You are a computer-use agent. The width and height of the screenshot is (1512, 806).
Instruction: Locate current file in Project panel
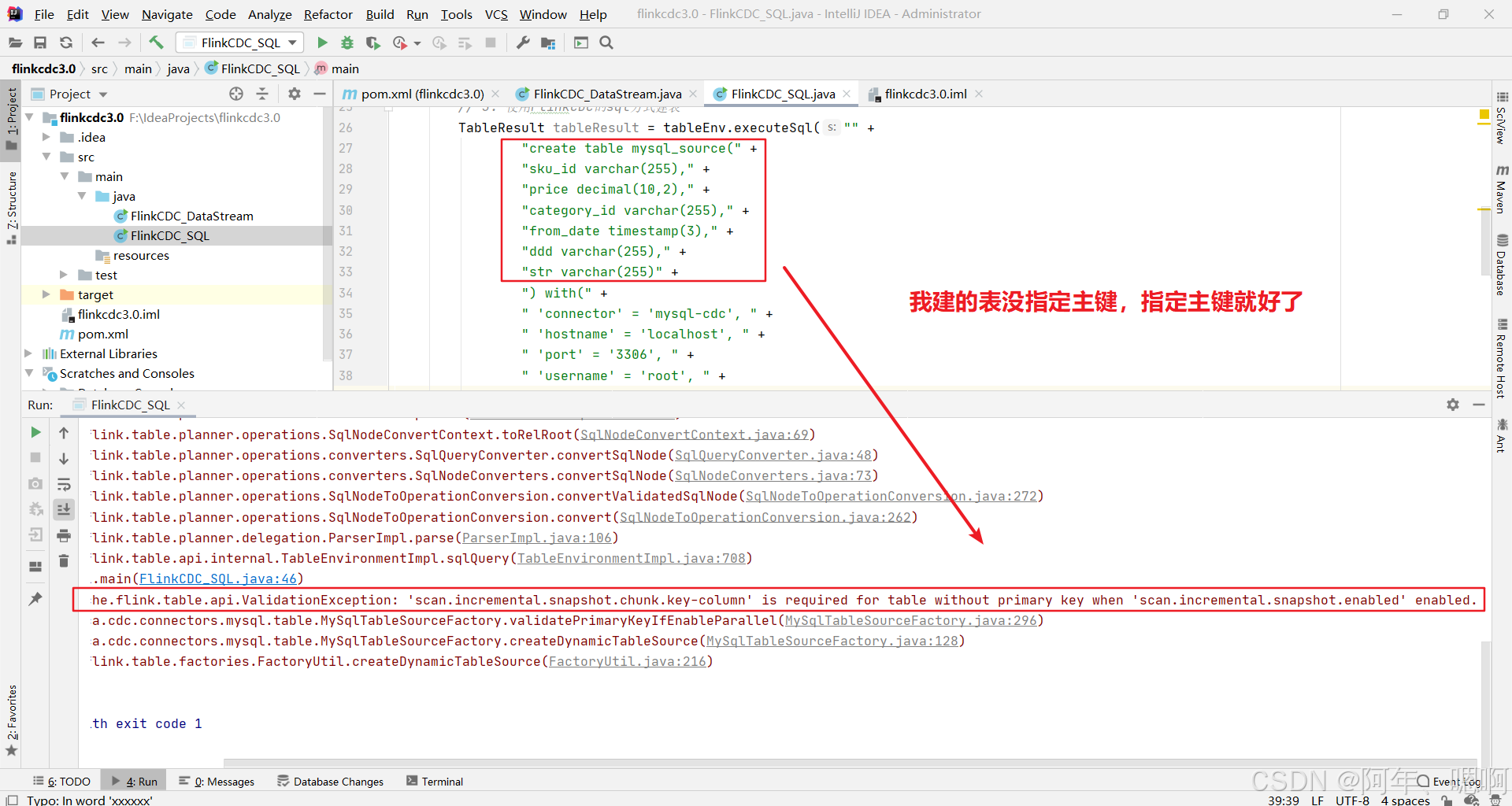(x=236, y=94)
